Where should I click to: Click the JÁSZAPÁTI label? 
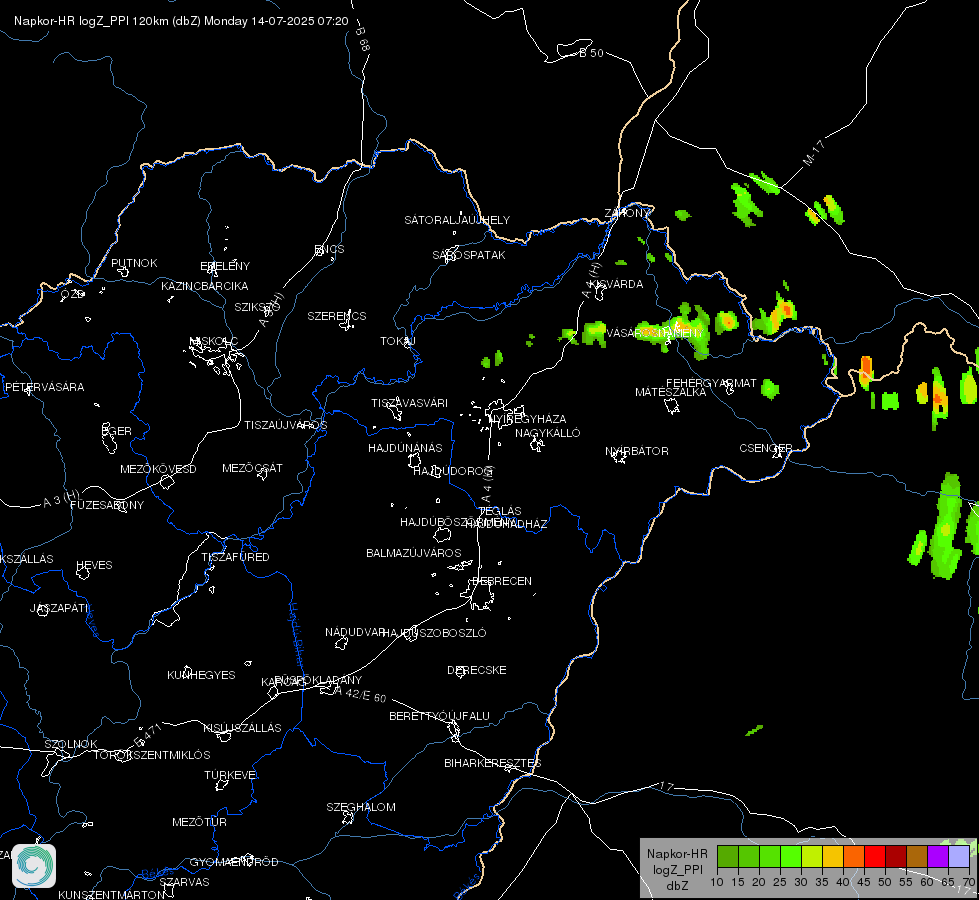[x=59, y=608]
